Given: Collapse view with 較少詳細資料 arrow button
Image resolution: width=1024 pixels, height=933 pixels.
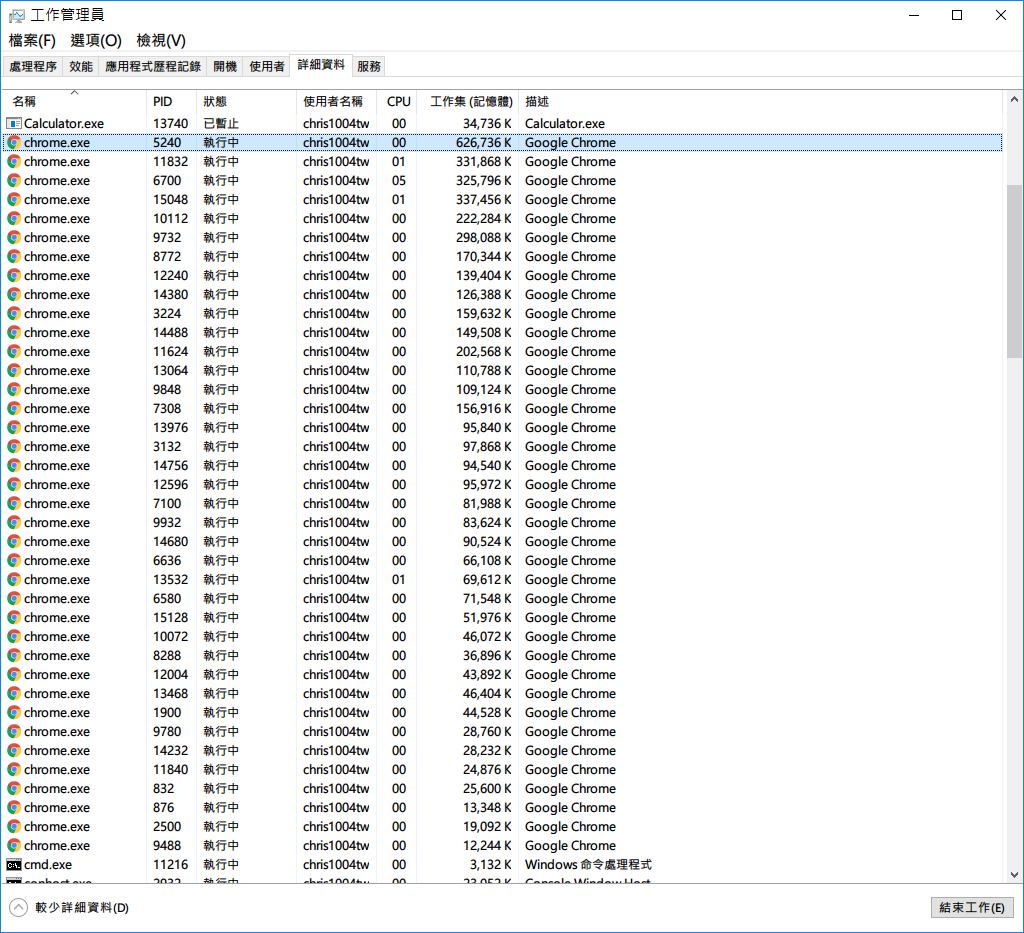Looking at the screenshot, I should pos(18,908).
